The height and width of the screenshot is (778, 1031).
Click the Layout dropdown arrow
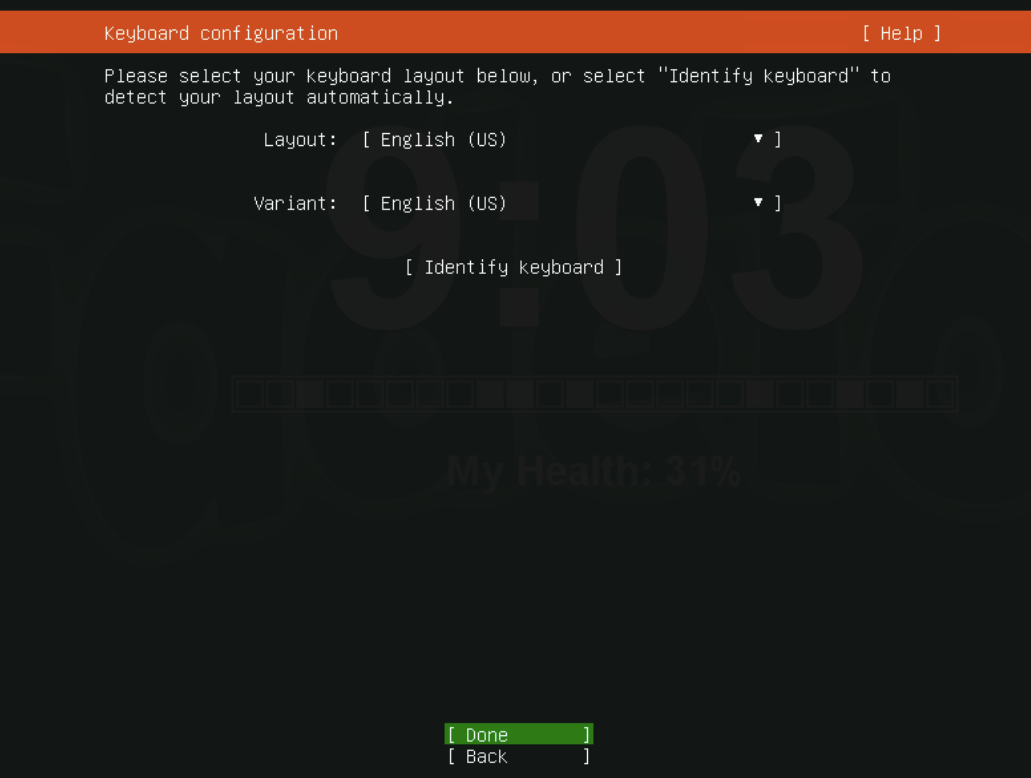point(758,139)
